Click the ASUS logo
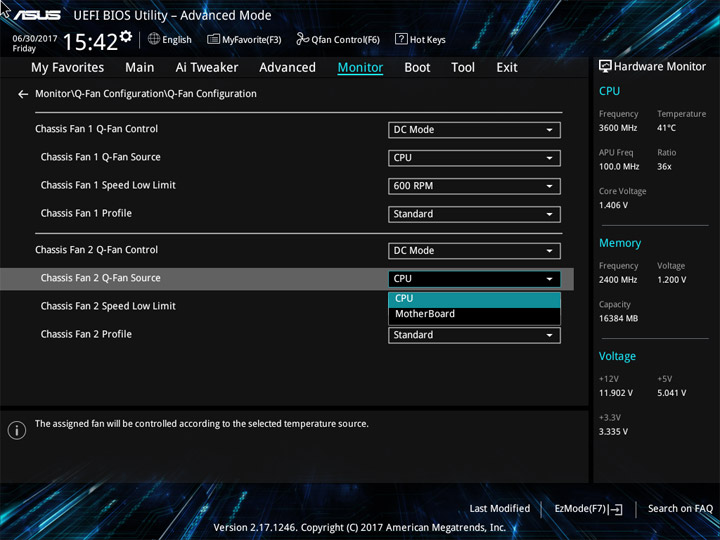The image size is (720, 540). 37,15
